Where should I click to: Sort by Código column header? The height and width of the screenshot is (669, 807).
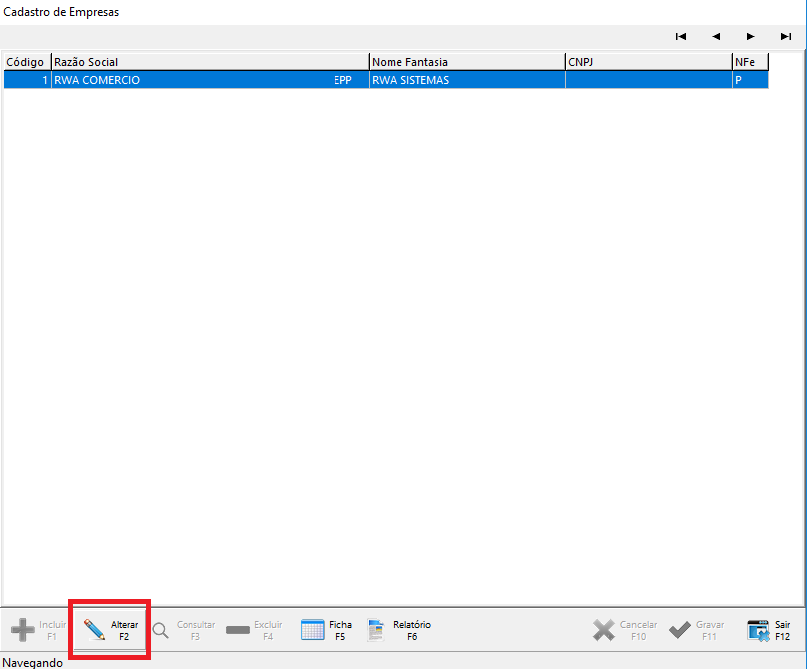(x=27, y=62)
